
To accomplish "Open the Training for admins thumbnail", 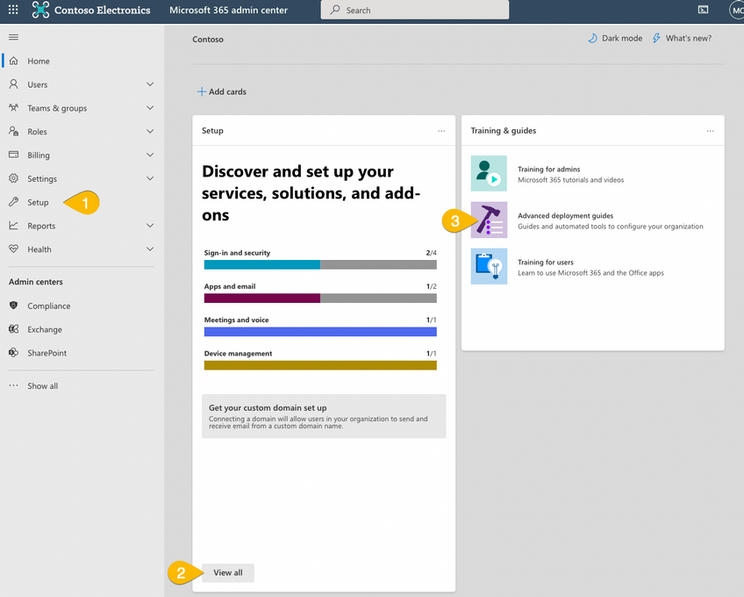I will [x=489, y=173].
